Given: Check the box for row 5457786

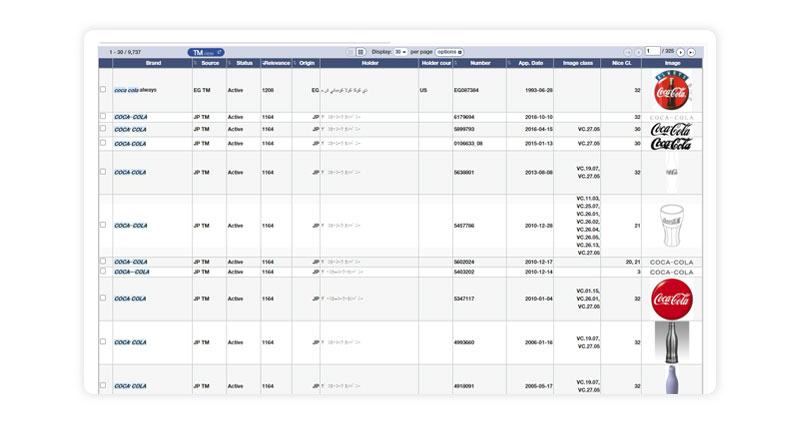Looking at the screenshot, I should [x=103, y=225].
